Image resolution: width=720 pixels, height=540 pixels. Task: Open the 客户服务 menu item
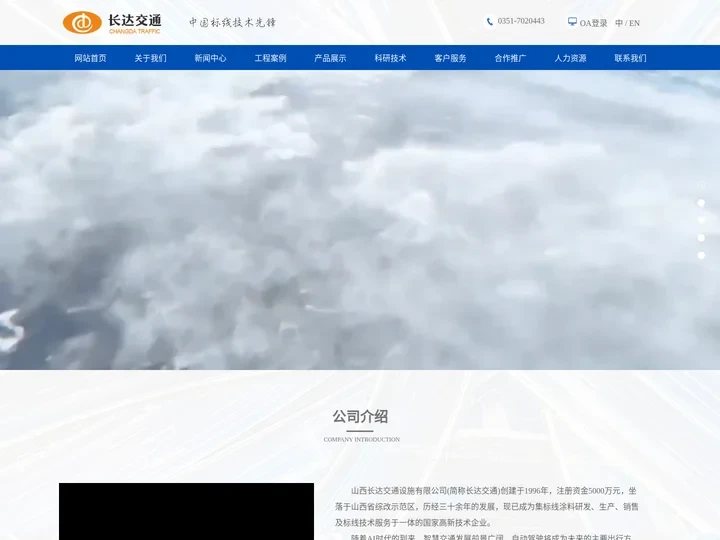(450, 58)
